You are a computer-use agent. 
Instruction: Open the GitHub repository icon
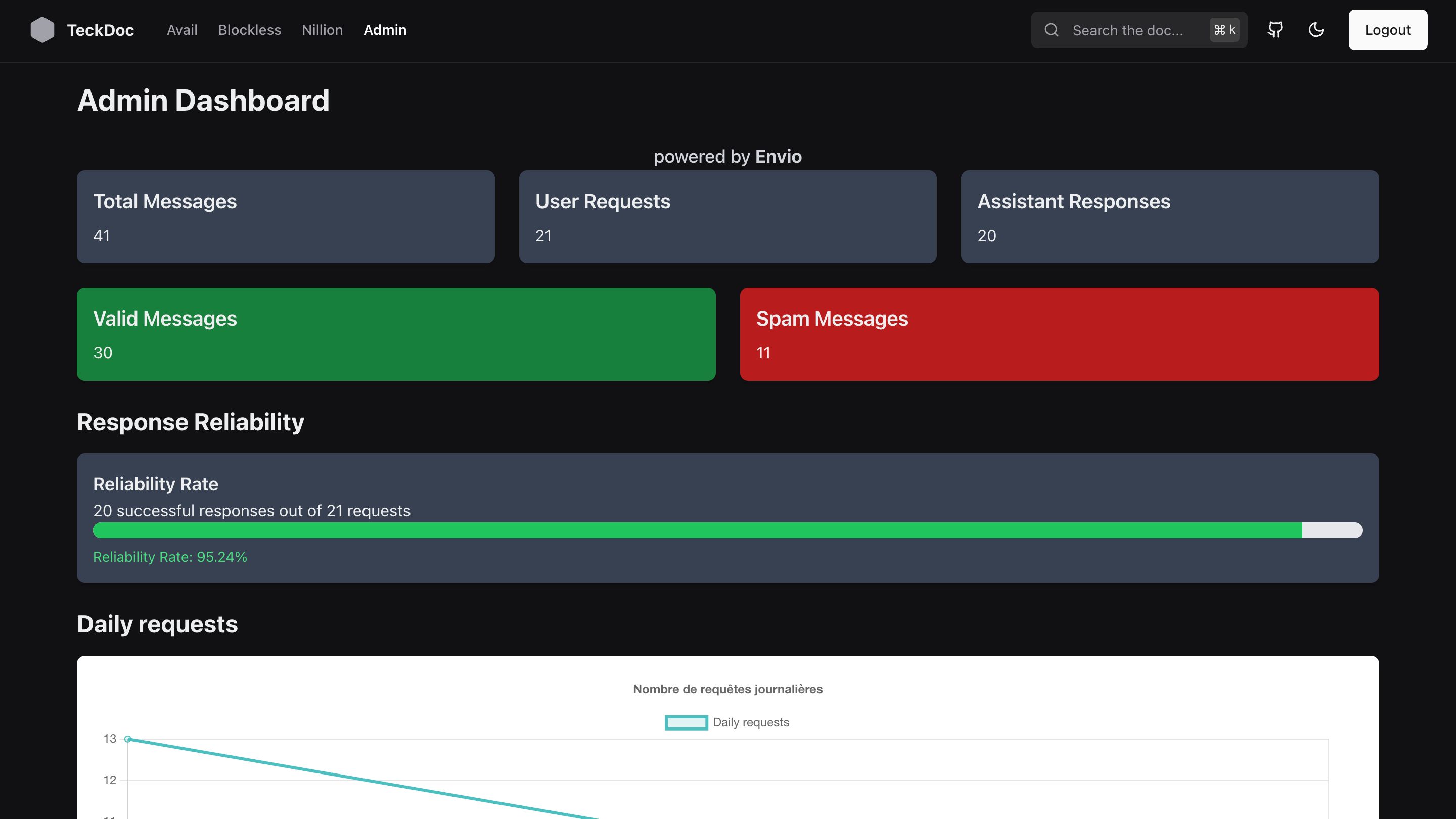click(1275, 30)
